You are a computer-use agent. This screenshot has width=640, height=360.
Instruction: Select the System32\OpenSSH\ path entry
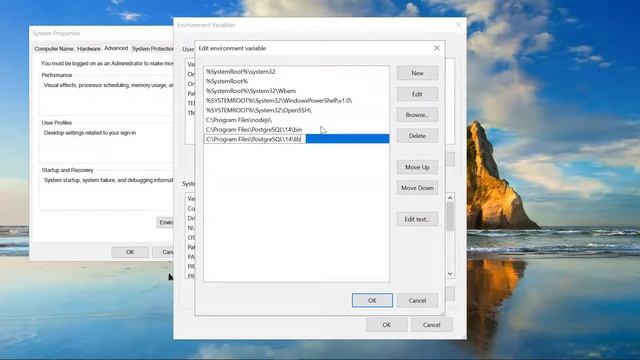click(x=296, y=110)
